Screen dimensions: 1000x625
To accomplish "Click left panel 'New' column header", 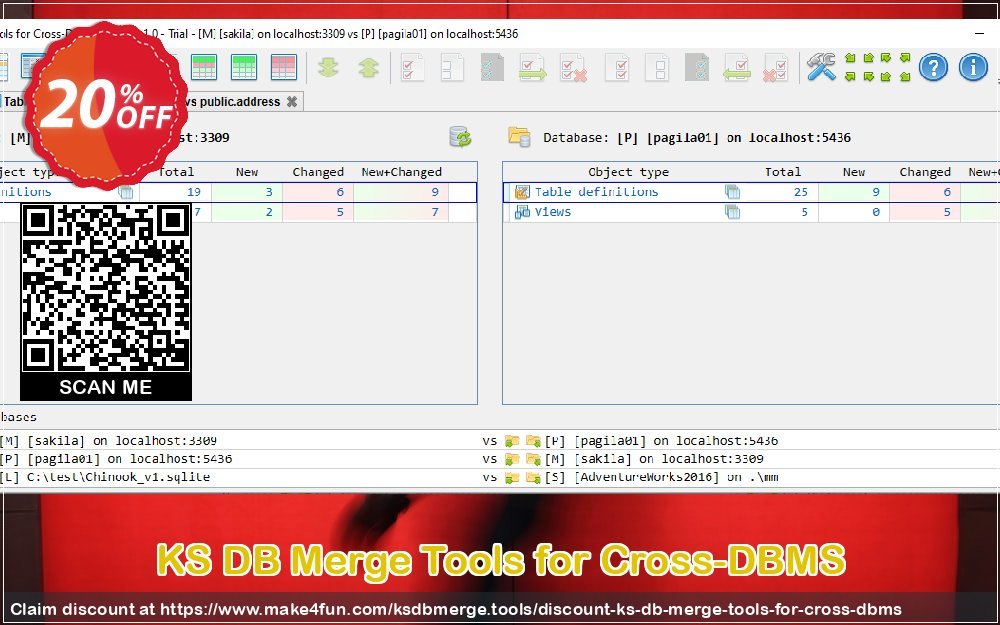I will (x=247, y=172).
